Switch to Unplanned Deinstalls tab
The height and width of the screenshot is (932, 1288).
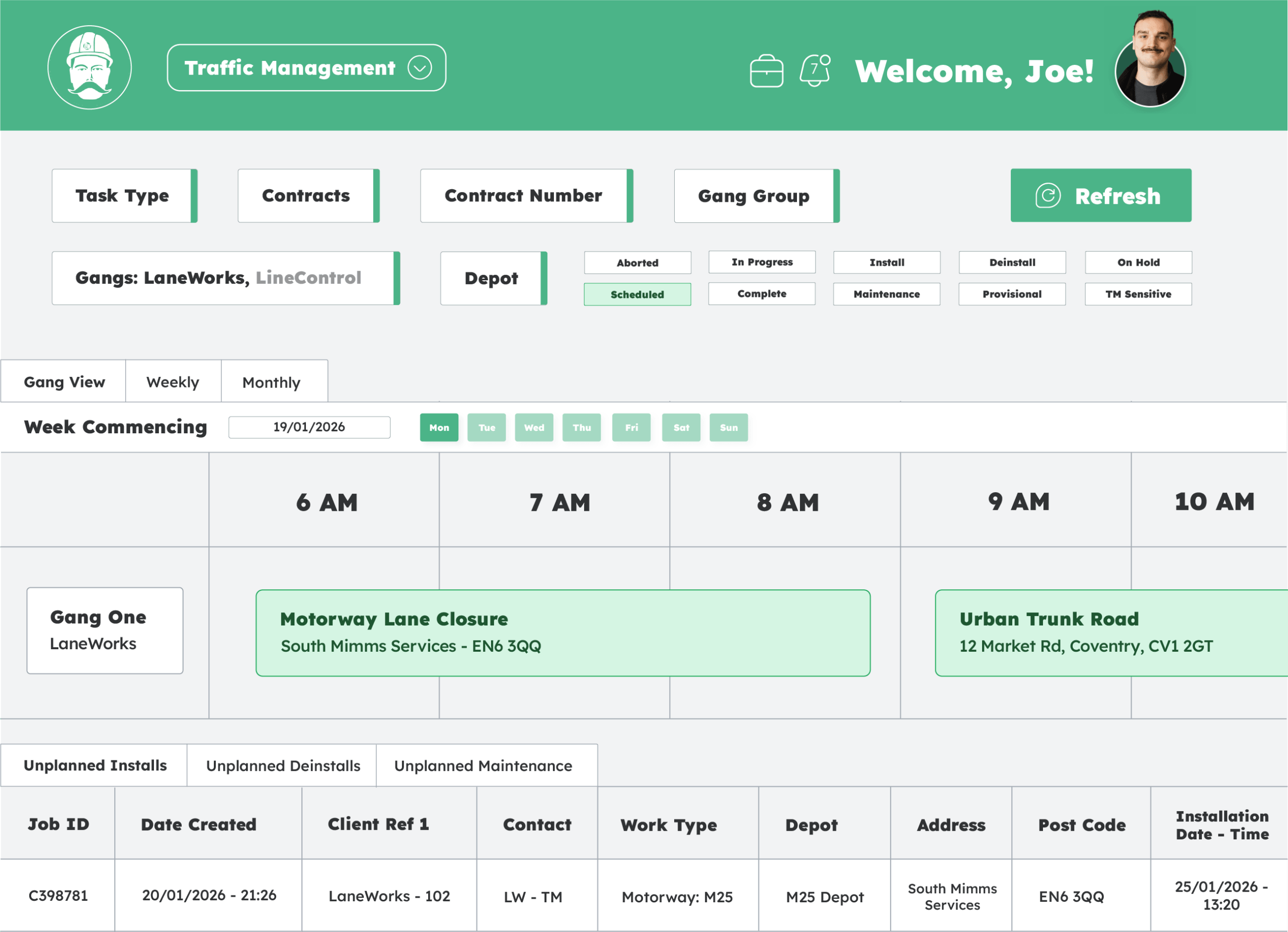282,765
